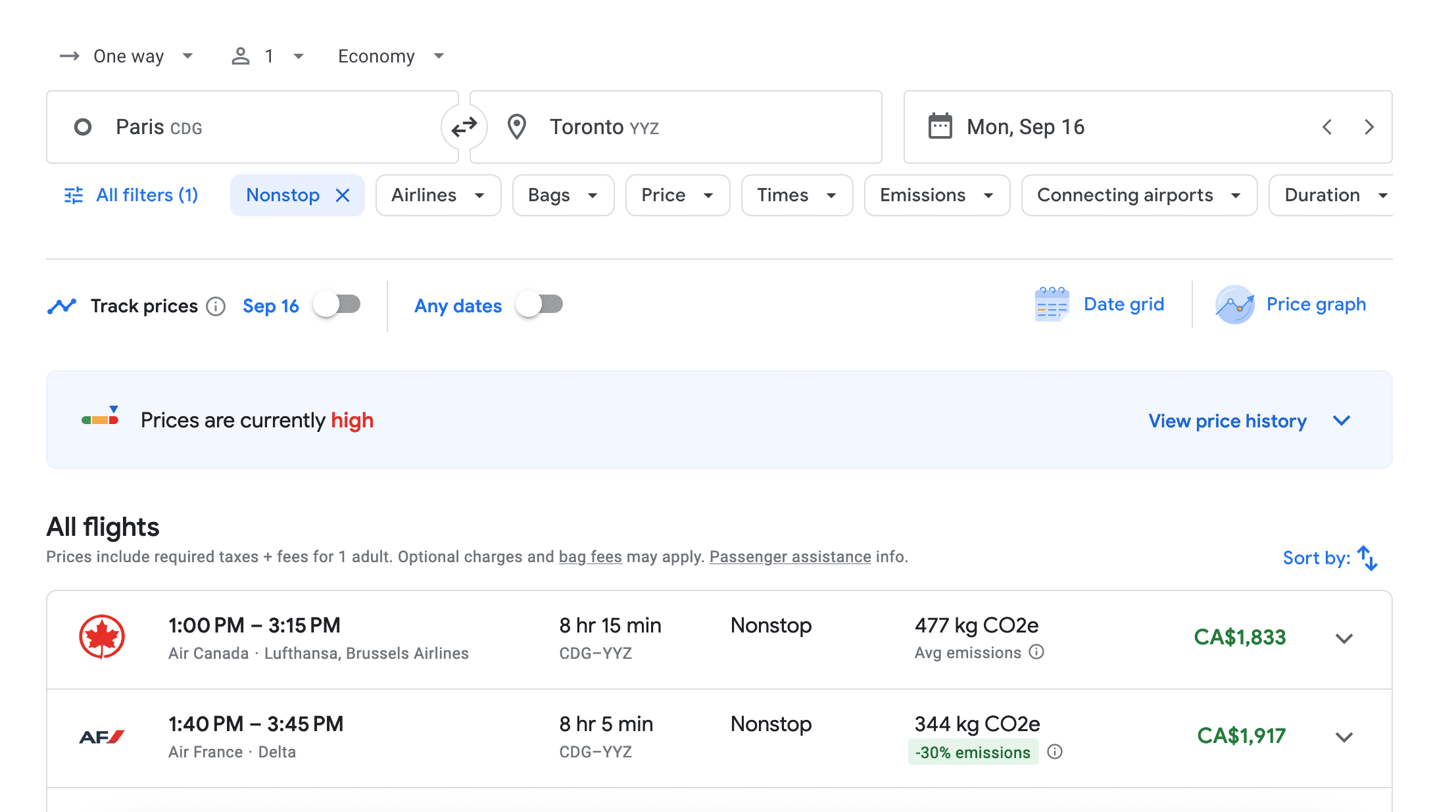Remove the Nonstop filter
1456x812 pixels.
343,195
